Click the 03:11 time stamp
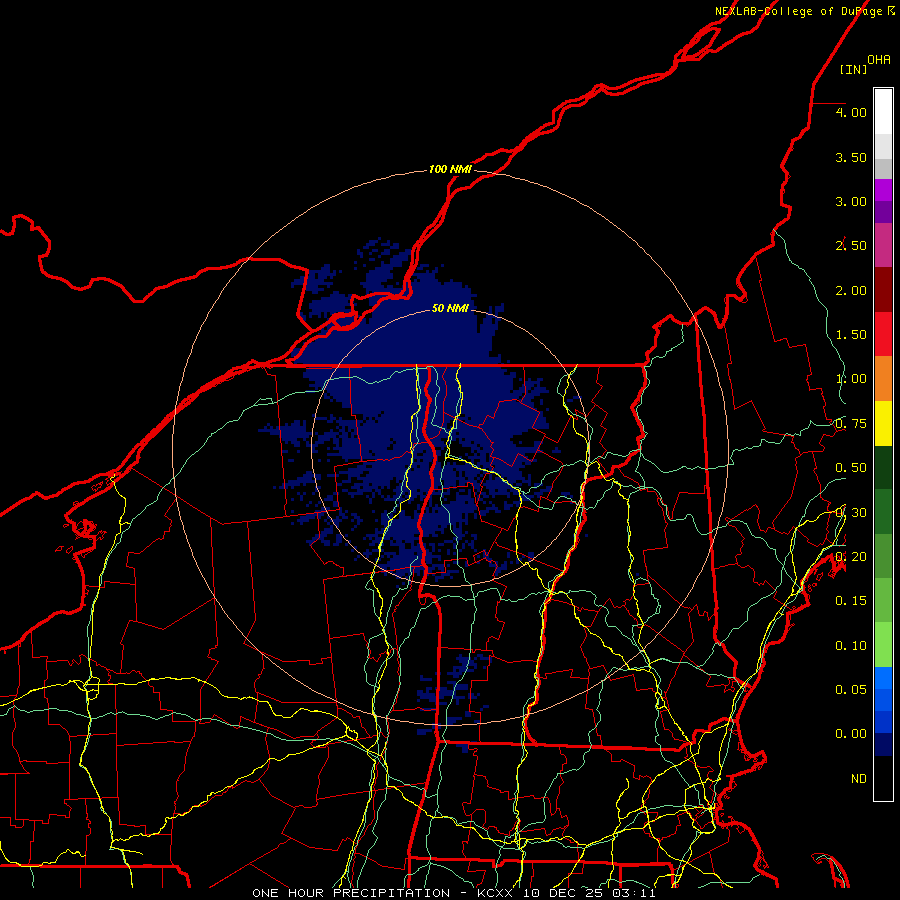 (x=634, y=893)
